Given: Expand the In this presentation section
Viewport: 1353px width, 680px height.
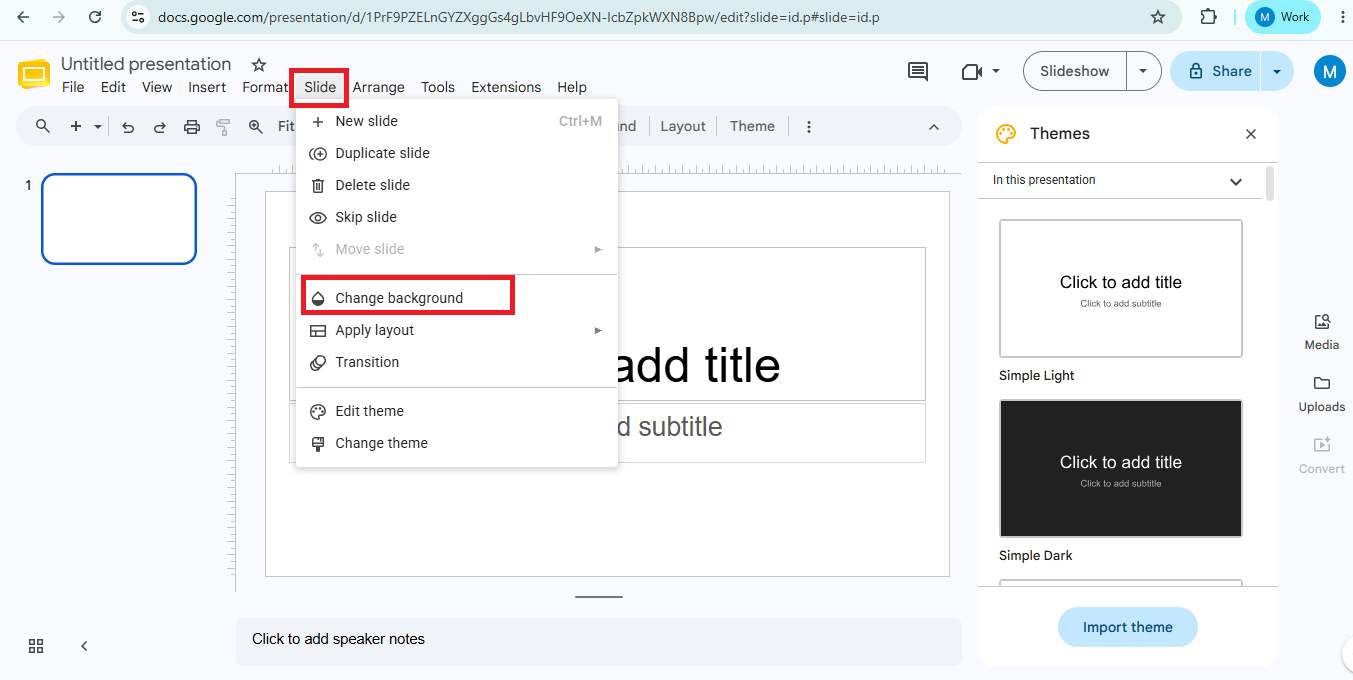Looking at the screenshot, I should tap(1120, 181).
